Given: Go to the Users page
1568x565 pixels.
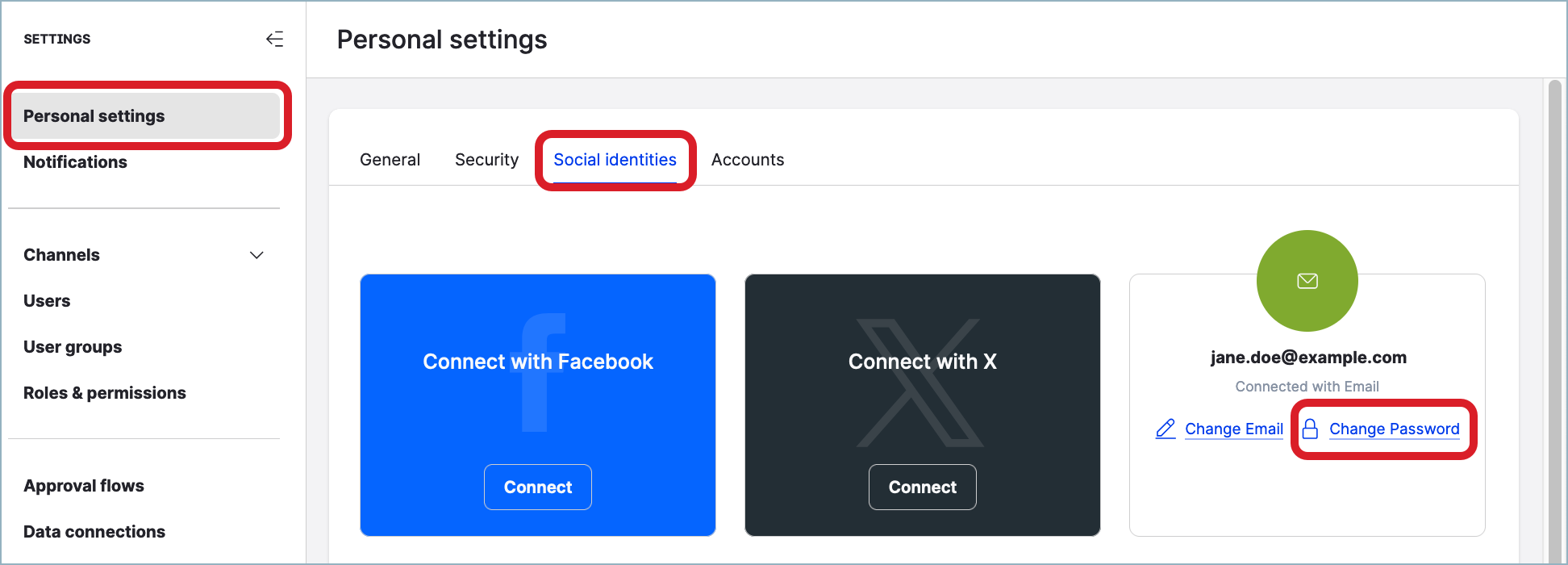Looking at the screenshot, I should (46, 300).
